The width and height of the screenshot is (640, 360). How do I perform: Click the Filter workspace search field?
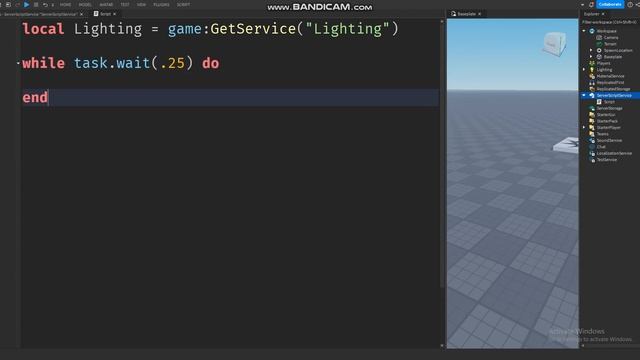pos(610,22)
